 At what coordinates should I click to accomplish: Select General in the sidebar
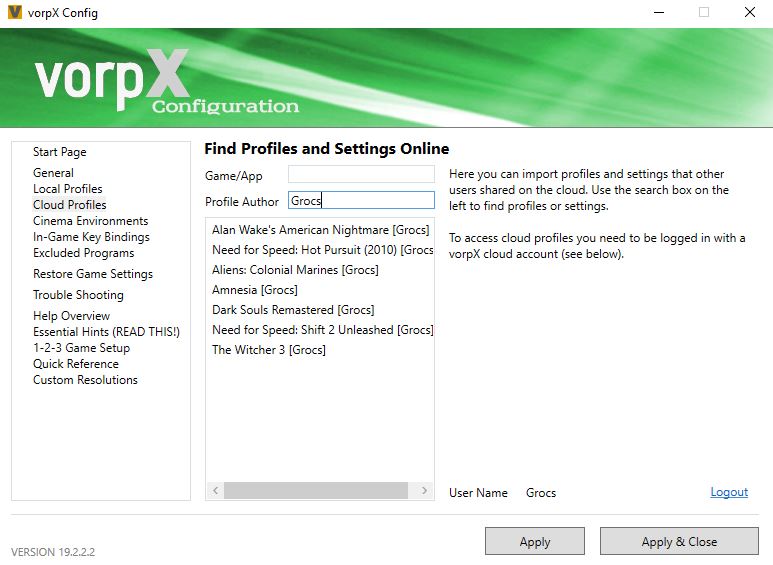click(x=53, y=173)
